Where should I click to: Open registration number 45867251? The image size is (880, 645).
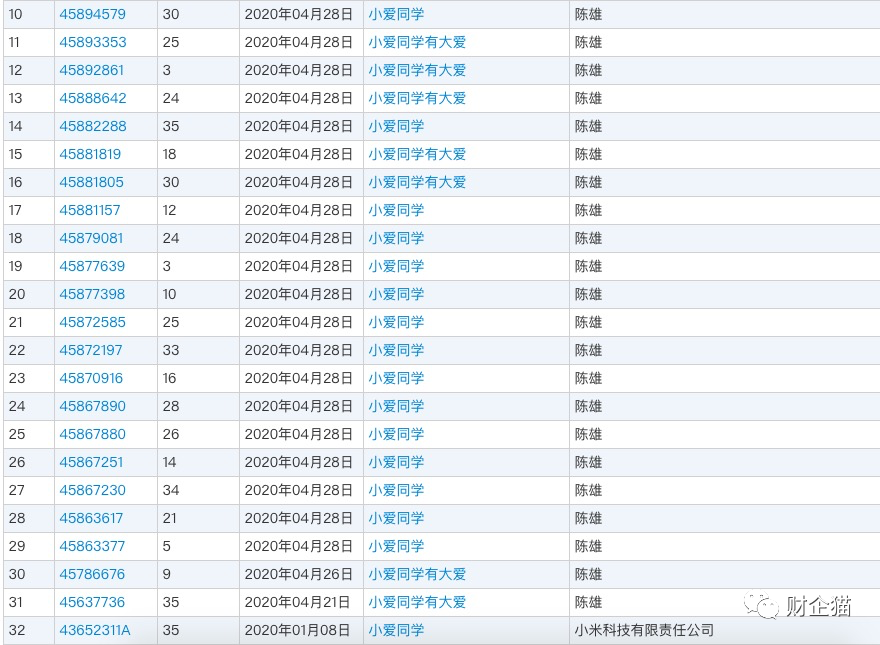tap(91, 463)
